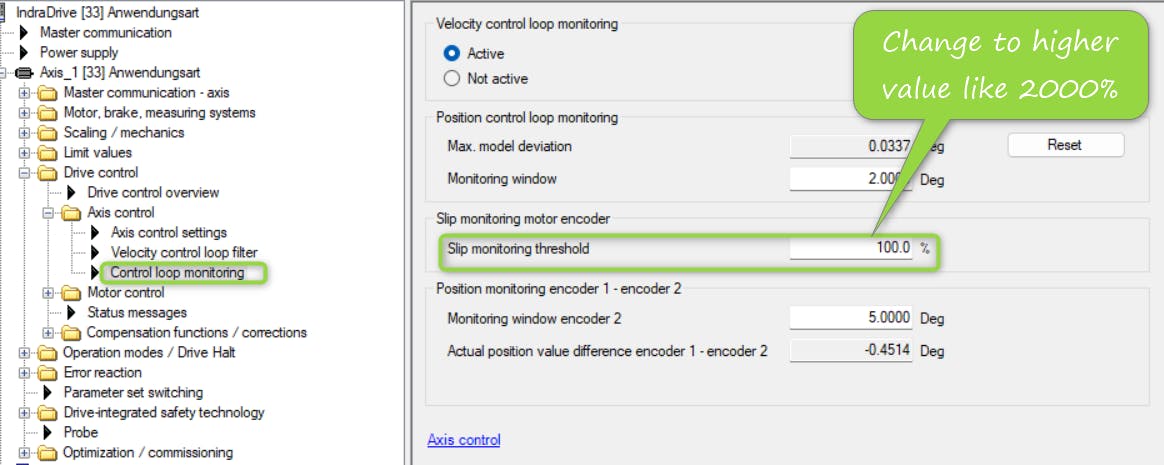This screenshot has width=1164, height=465.
Task: Open Velocity control loop filter item
Action: (184, 252)
